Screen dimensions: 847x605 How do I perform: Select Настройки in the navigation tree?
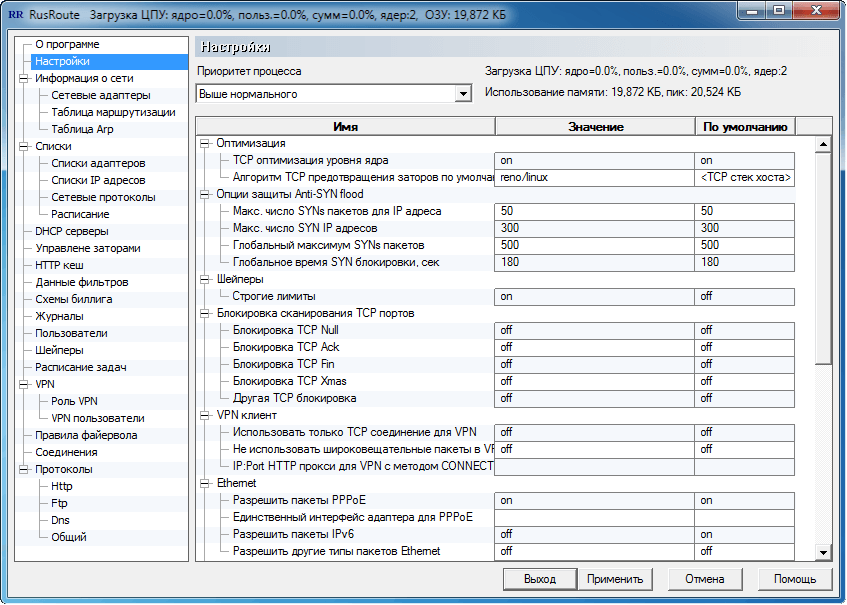coord(62,62)
